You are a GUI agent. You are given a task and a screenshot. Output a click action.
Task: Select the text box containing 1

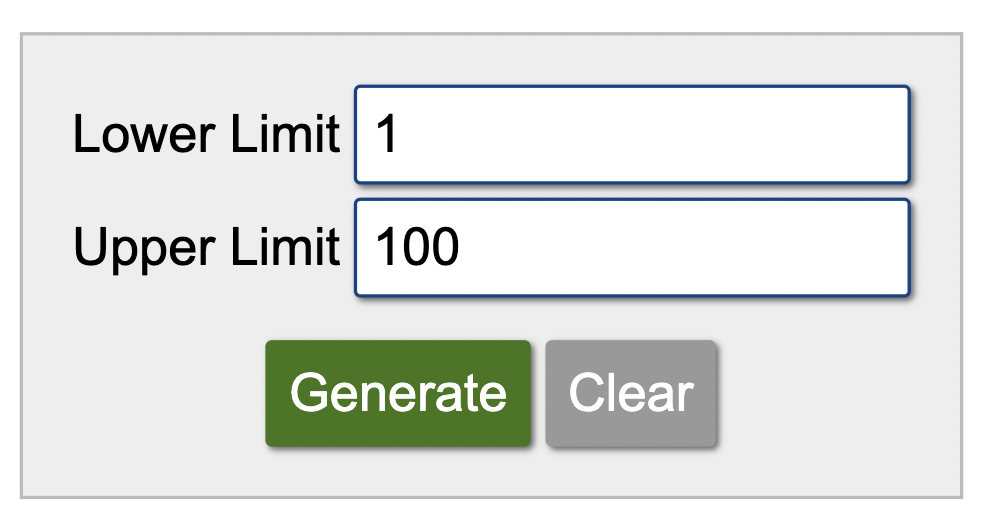coord(631,135)
